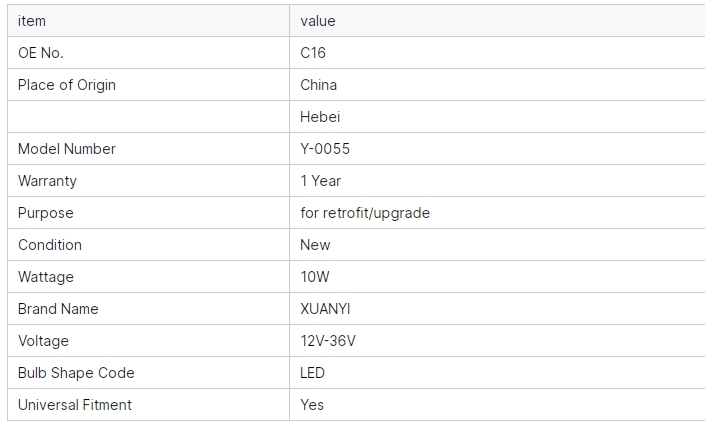Click the 'item' column header

pyautogui.click(x=32, y=21)
